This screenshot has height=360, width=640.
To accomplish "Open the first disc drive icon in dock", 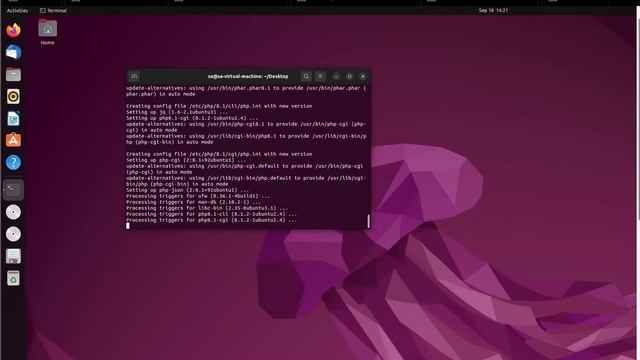I will (x=13, y=212).
